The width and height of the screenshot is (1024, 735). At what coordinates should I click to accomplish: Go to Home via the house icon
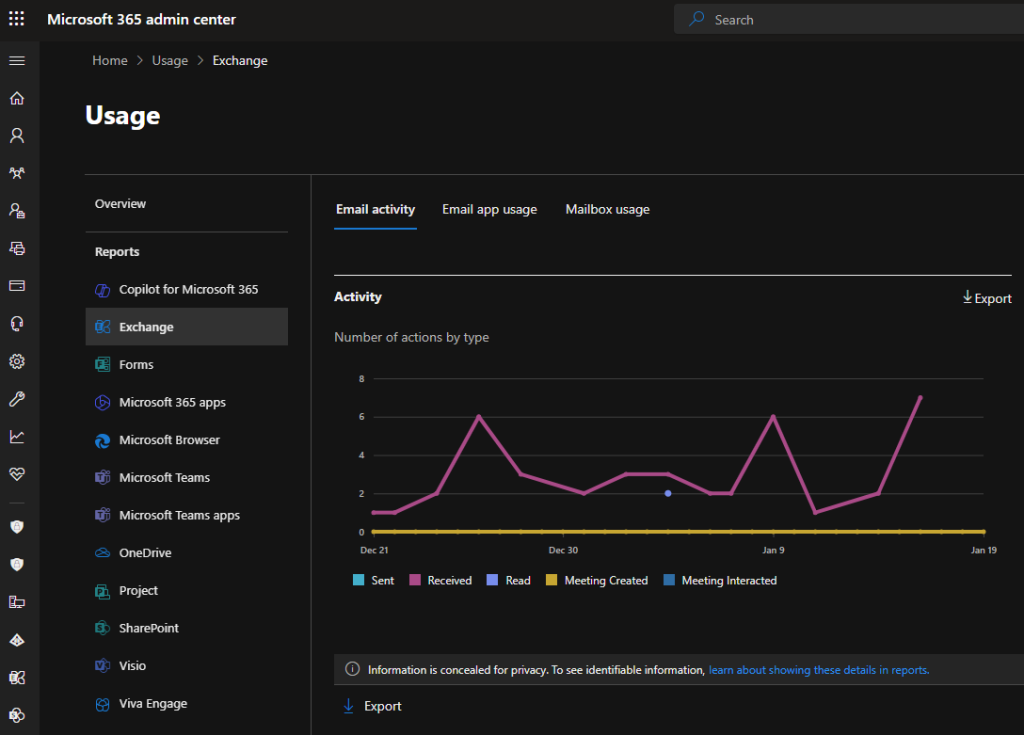17,98
